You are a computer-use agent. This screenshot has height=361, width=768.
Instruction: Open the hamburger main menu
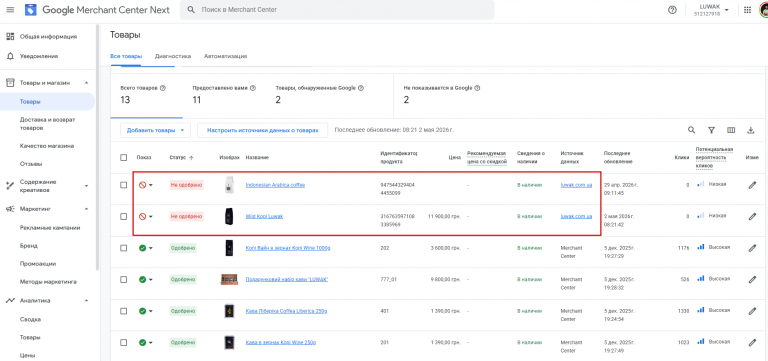coord(10,10)
